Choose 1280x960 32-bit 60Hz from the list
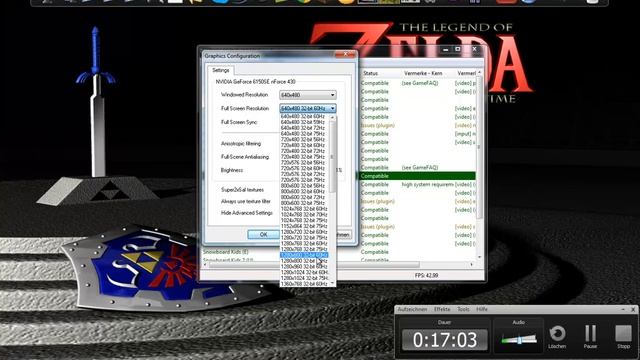This screenshot has width=640, height=360. (x=304, y=267)
